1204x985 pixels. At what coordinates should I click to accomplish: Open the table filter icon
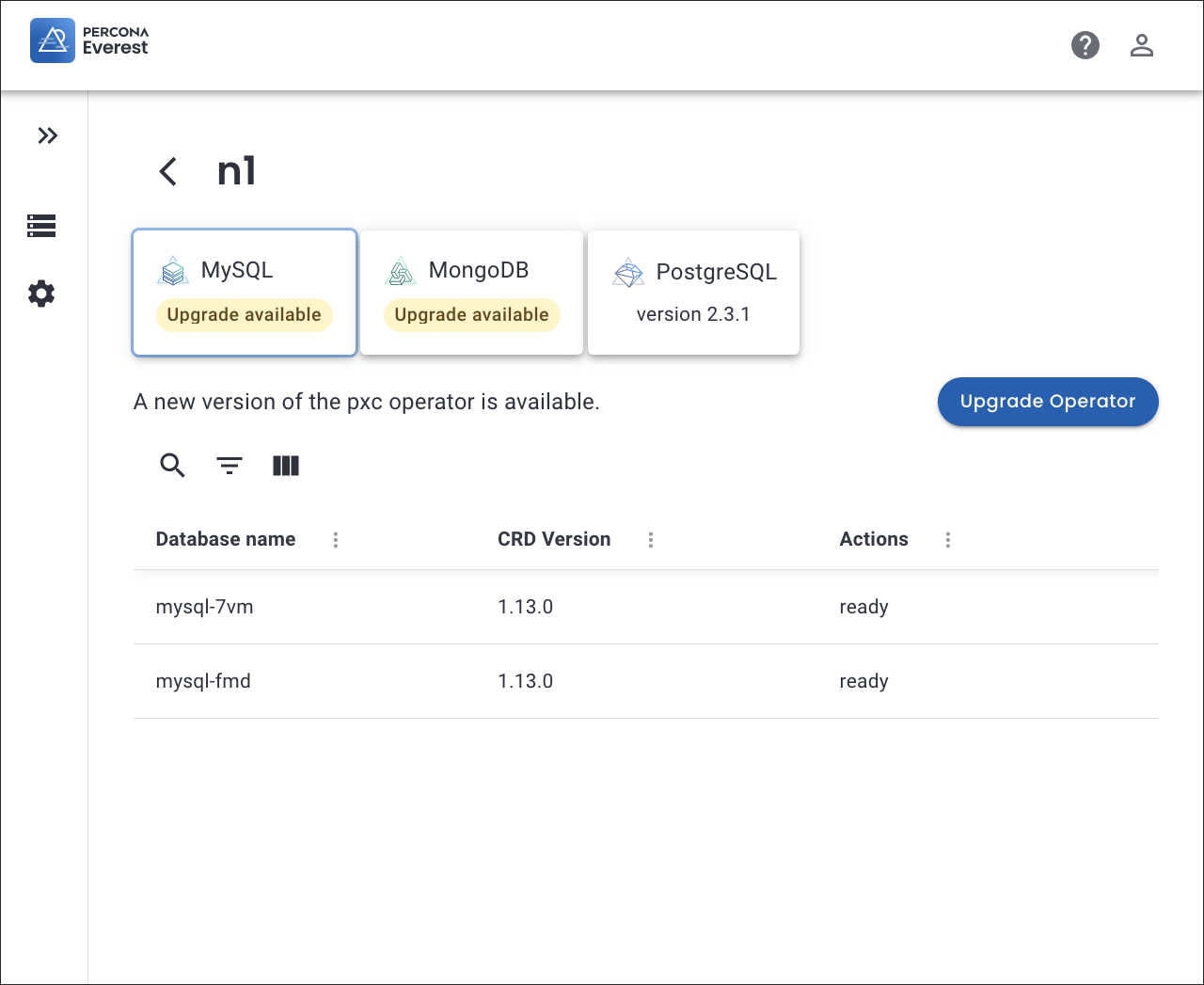click(x=230, y=466)
